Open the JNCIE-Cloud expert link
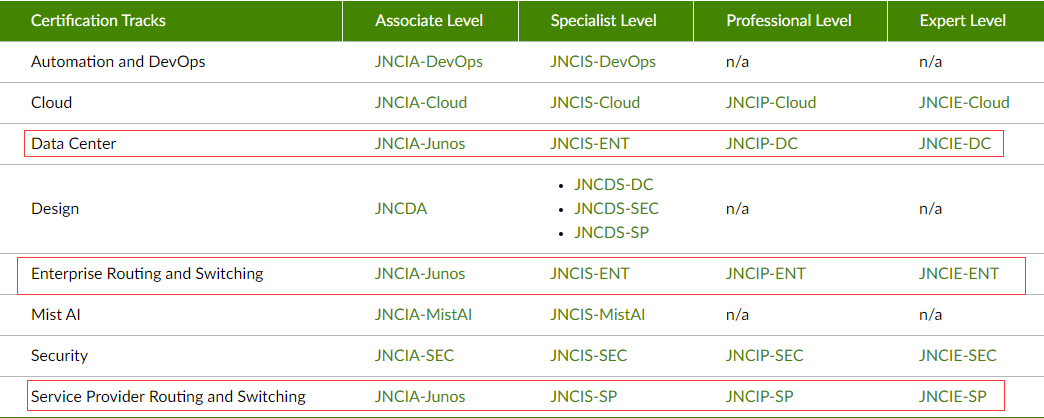The image size is (1044, 418). [964, 103]
